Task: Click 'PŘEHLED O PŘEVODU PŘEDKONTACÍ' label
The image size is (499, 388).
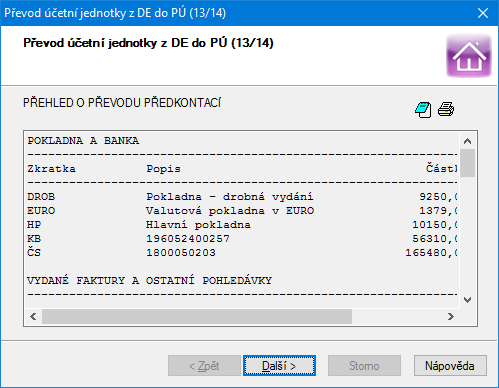Action: tap(122, 103)
